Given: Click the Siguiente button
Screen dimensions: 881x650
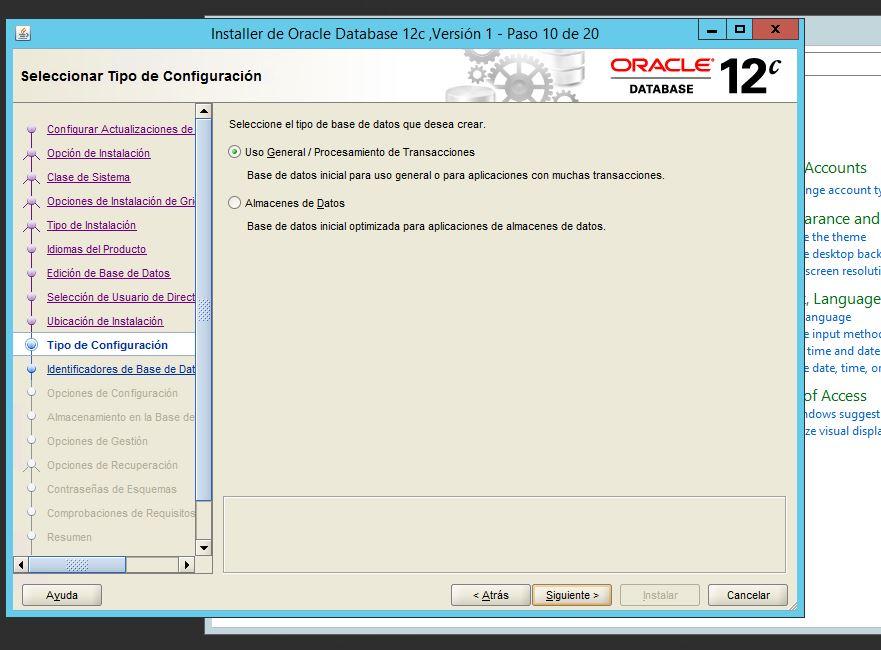Looking at the screenshot, I should pyautogui.click(x=572, y=595).
